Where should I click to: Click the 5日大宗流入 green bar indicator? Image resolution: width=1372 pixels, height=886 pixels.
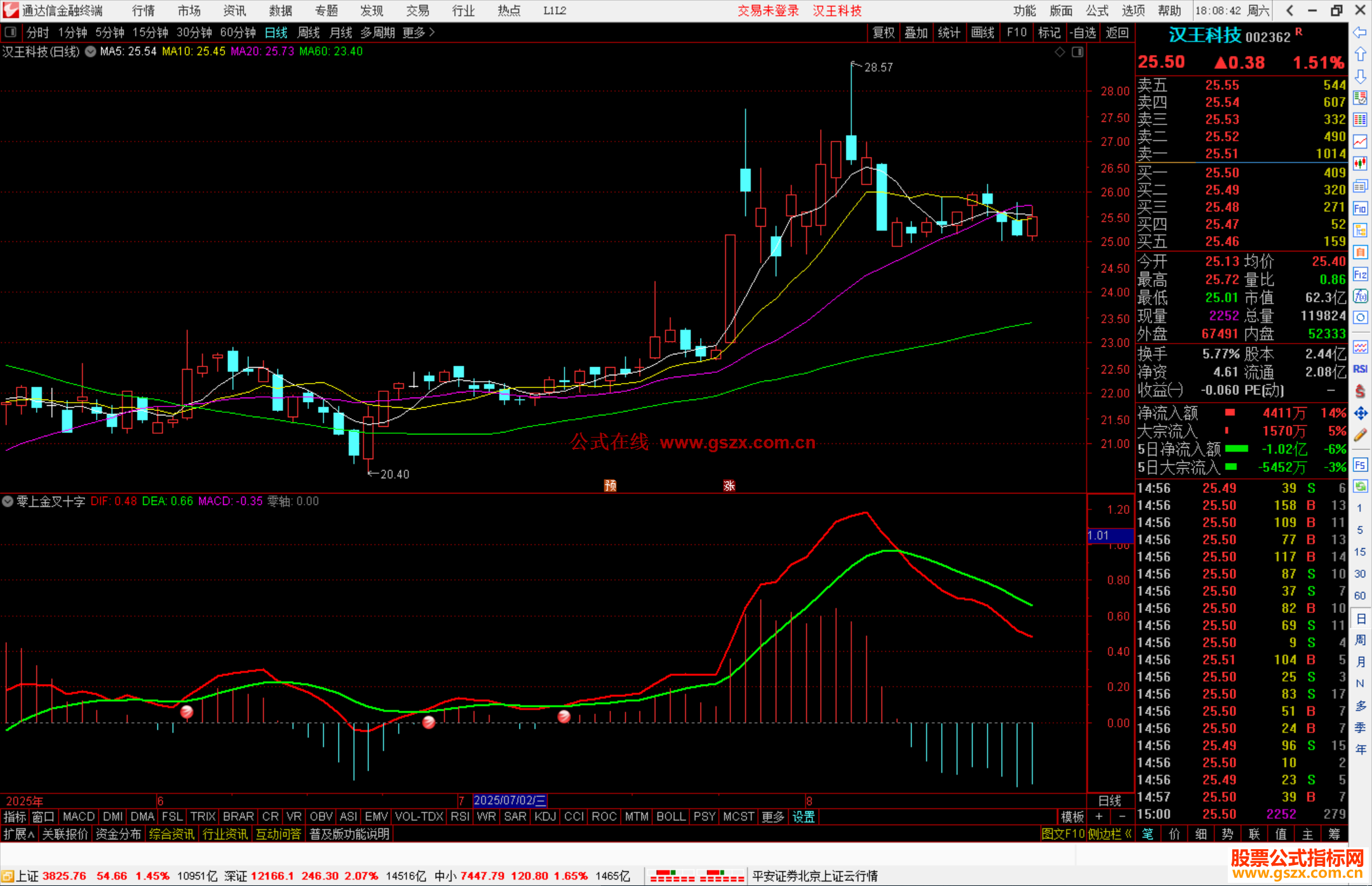(1230, 467)
